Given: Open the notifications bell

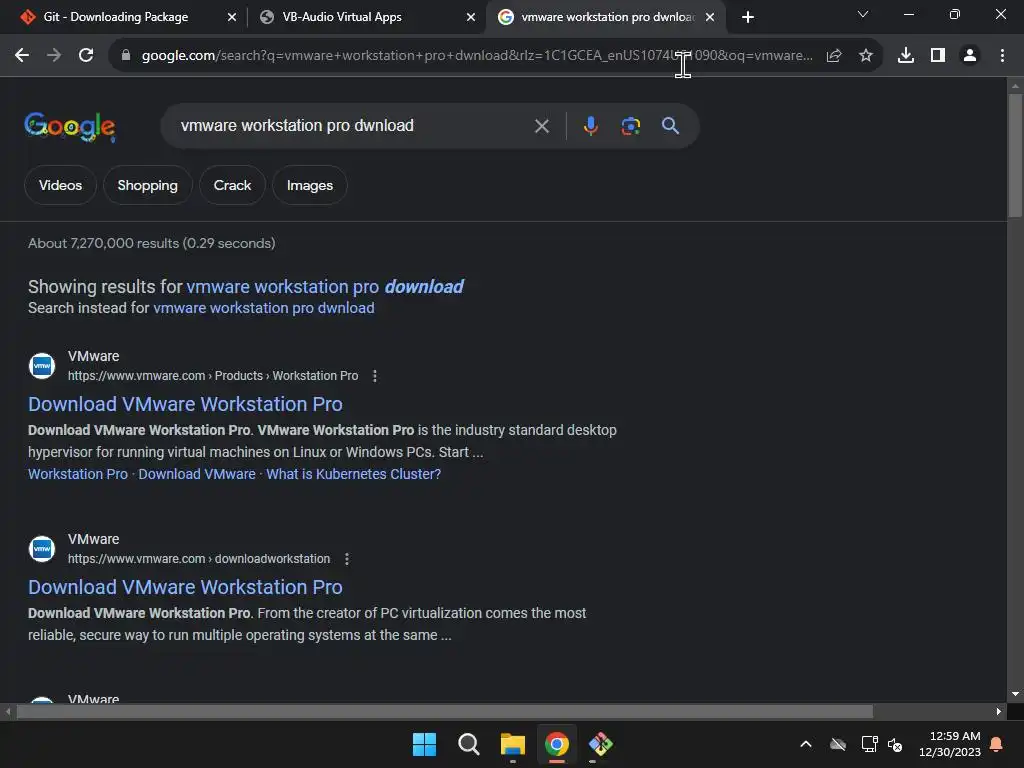Looking at the screenshot, I should (x=997, y=744).
